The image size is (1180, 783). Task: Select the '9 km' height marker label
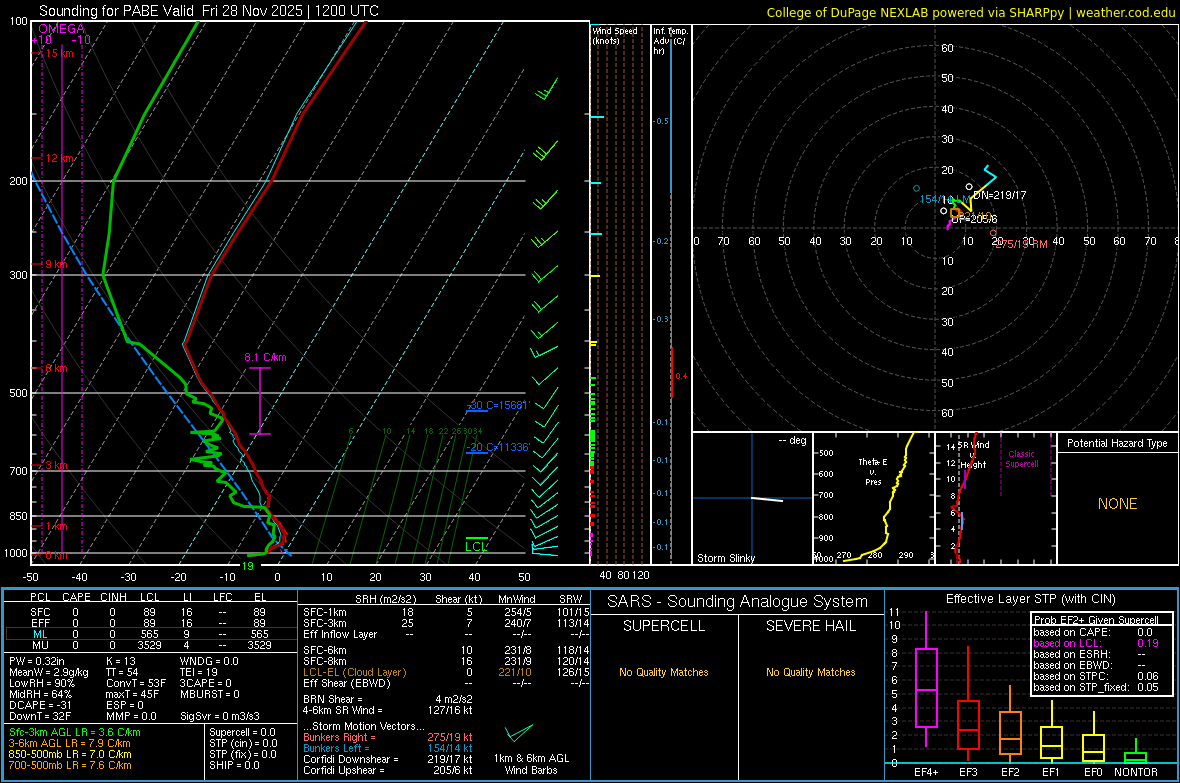tap(56, 264)
